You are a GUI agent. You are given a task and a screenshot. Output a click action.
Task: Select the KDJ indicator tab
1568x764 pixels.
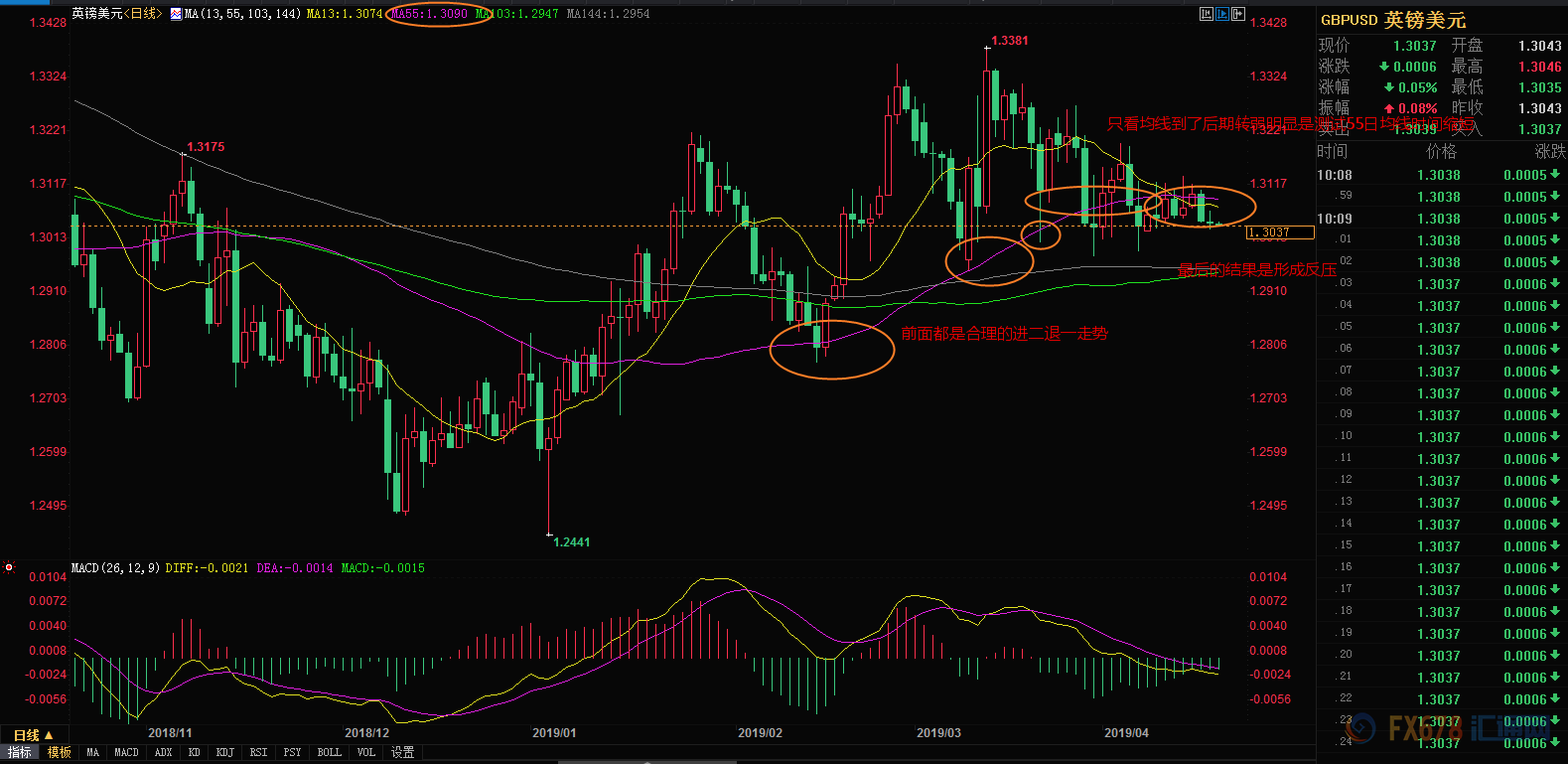pos(225,753)
